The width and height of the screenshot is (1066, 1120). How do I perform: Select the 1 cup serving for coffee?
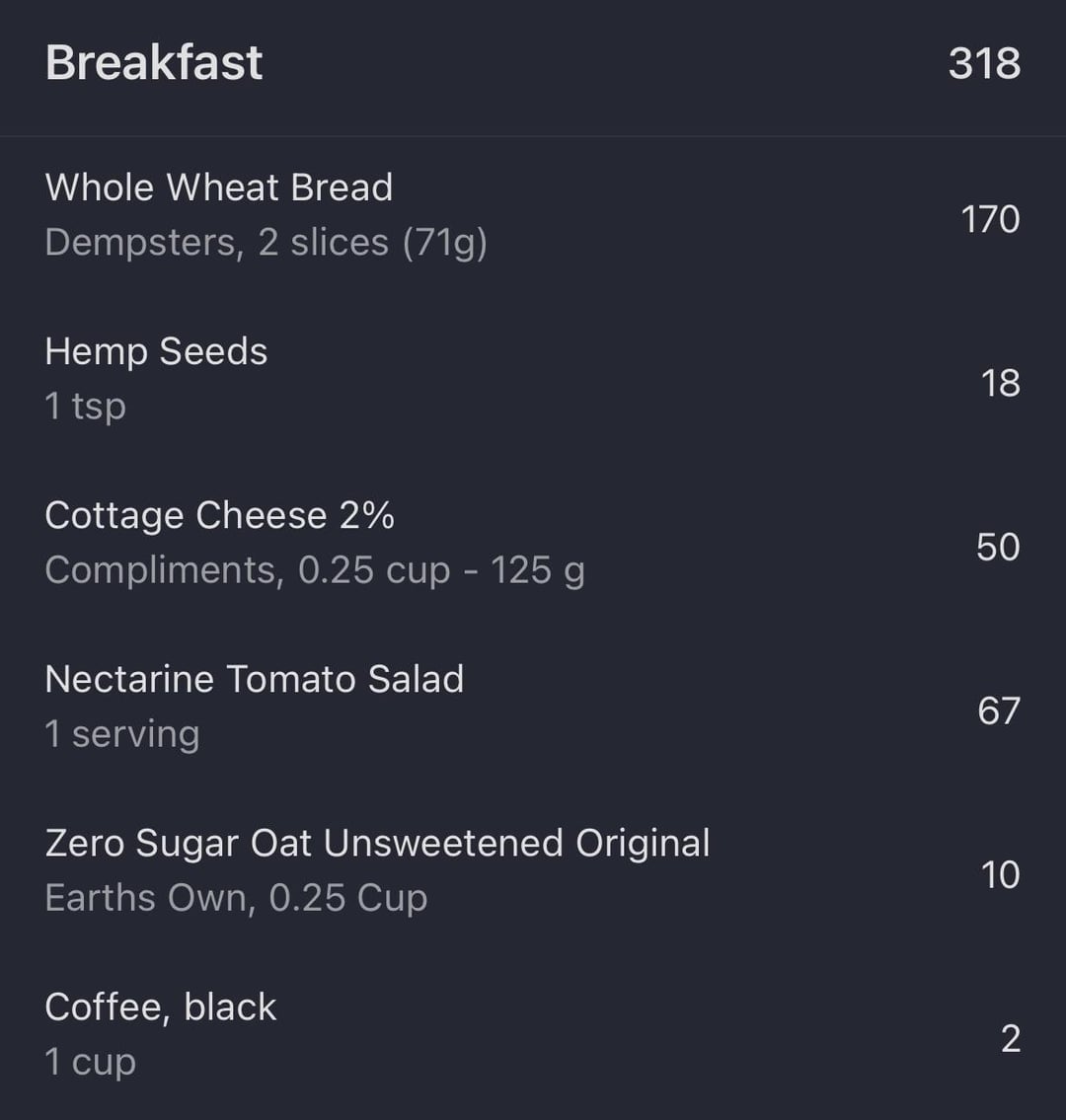[x=90, y=1062]
